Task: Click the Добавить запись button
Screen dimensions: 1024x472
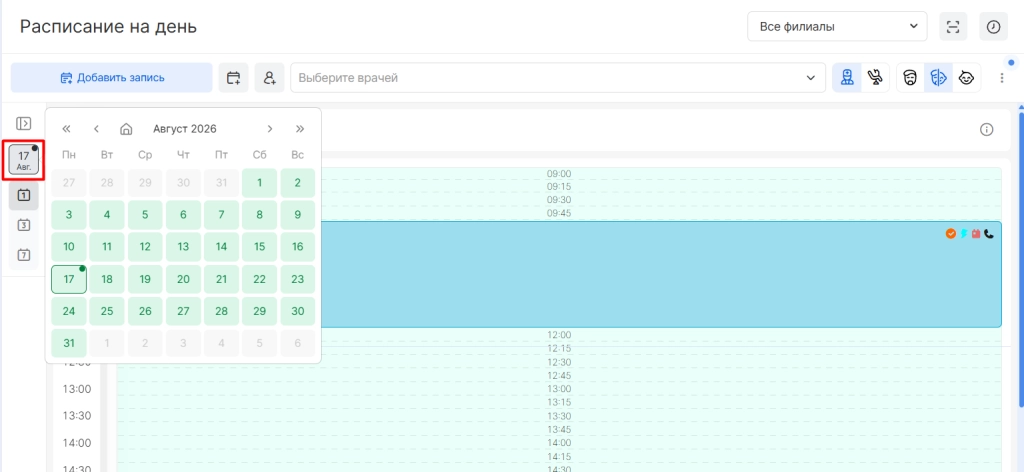Action: click(x=112, y=78)
